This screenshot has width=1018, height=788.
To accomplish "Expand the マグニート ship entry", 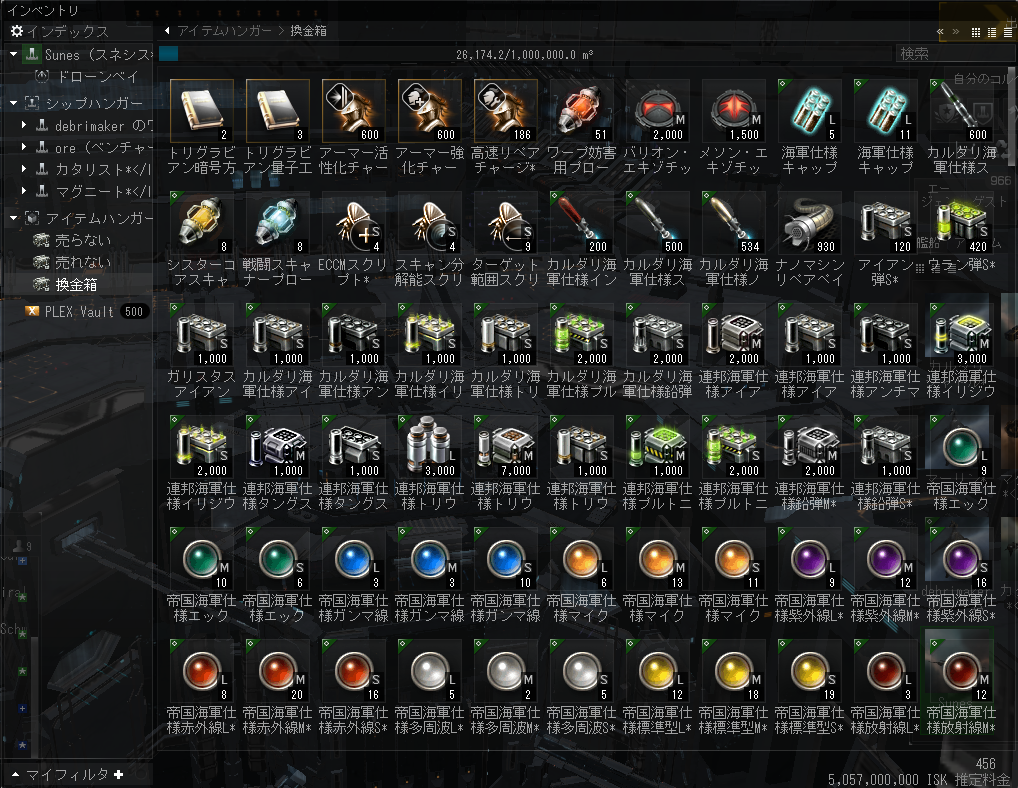I will click(24, 191).
